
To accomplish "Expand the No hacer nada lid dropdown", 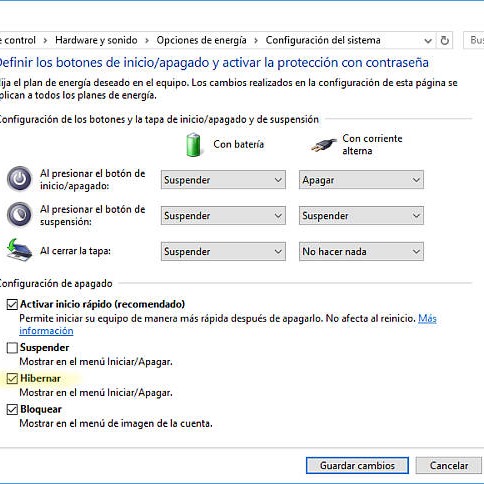I will [361, 251].
